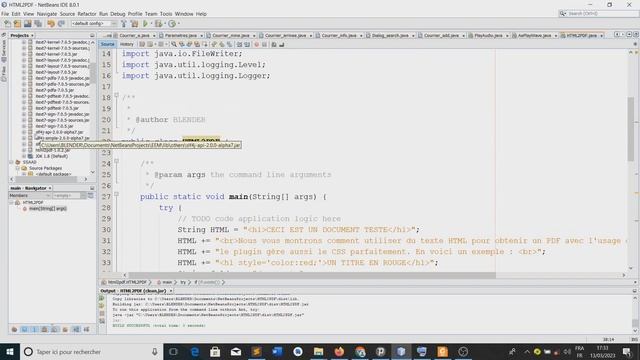Expand the SSAAD project node

coord(11,162)
